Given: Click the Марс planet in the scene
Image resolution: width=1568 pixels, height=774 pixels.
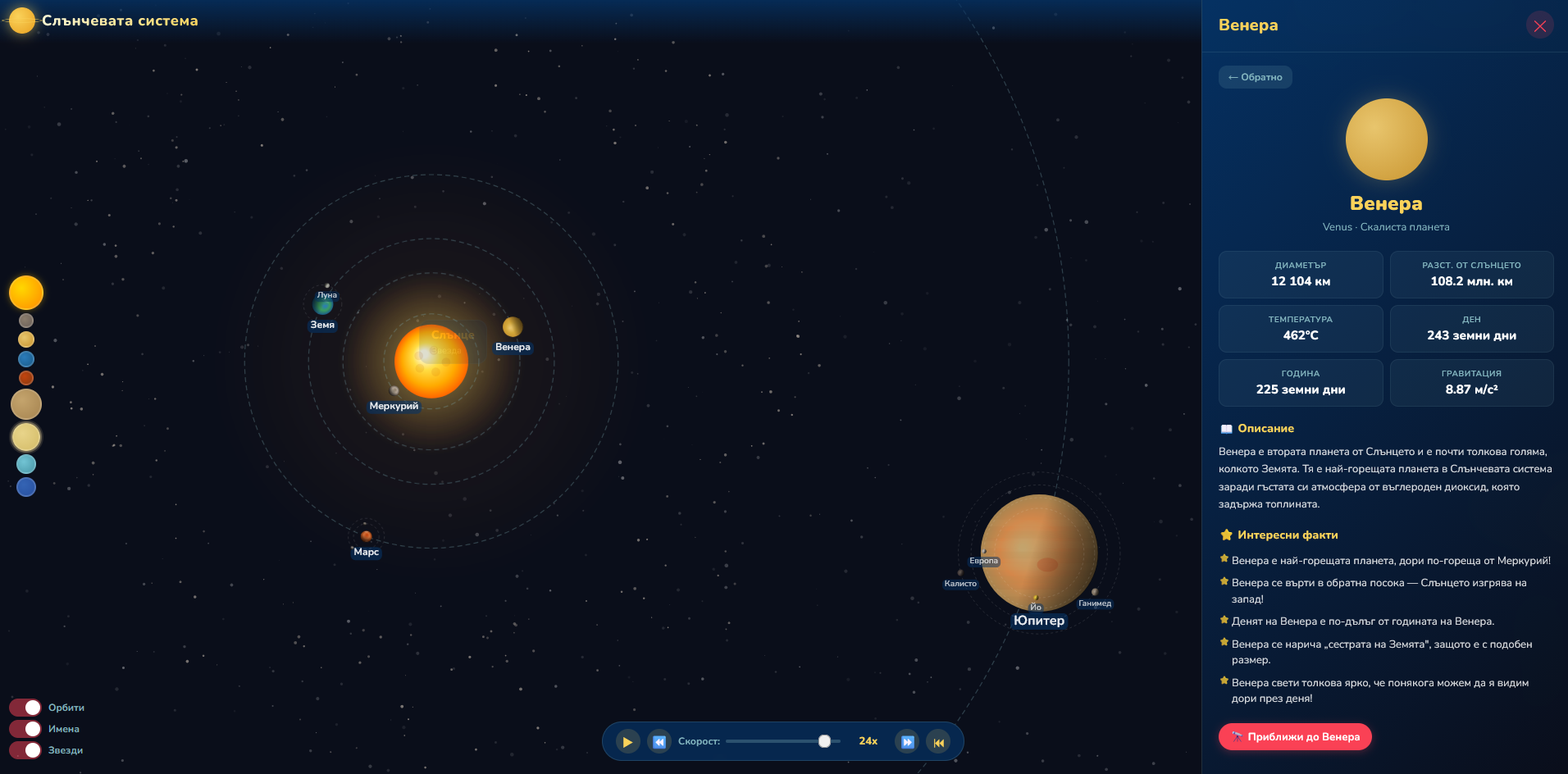Looking at the screenshot, I should pyautogui.click(x=367, y=536).
